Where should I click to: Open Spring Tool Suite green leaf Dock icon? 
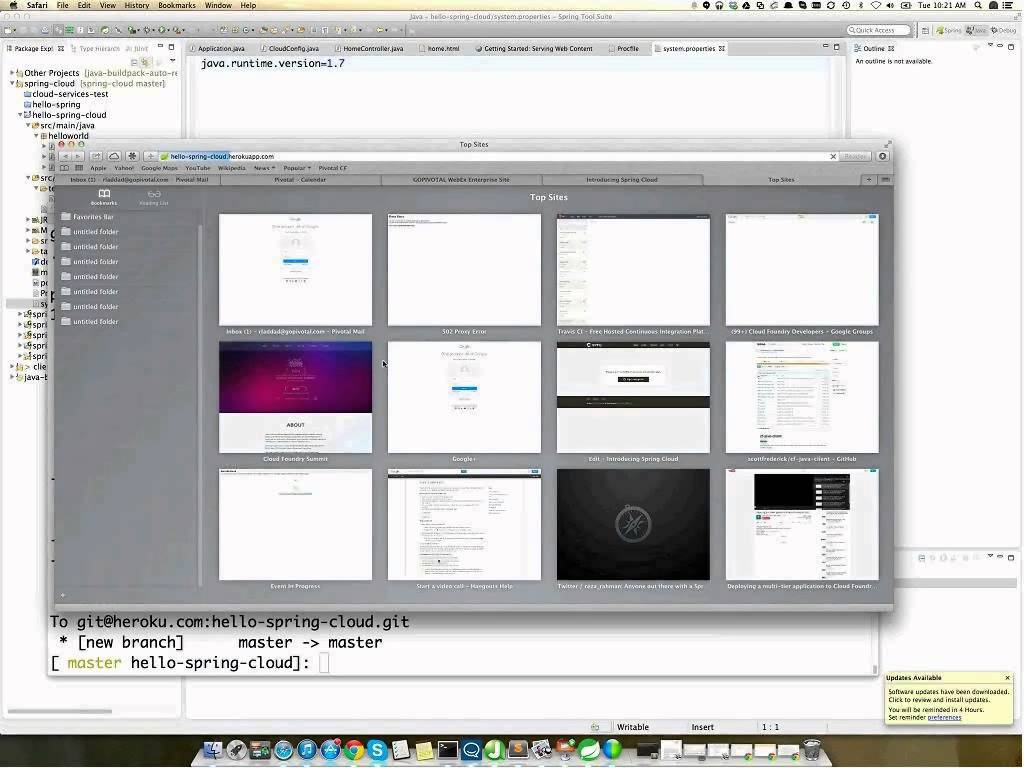click(589, 750)
